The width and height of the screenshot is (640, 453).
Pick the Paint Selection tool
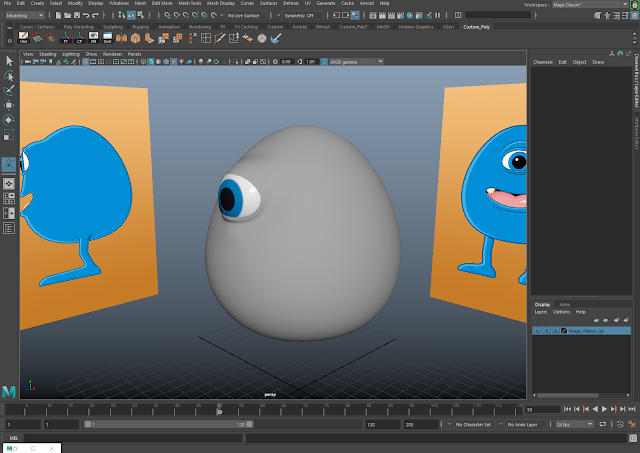click(9, 90)
